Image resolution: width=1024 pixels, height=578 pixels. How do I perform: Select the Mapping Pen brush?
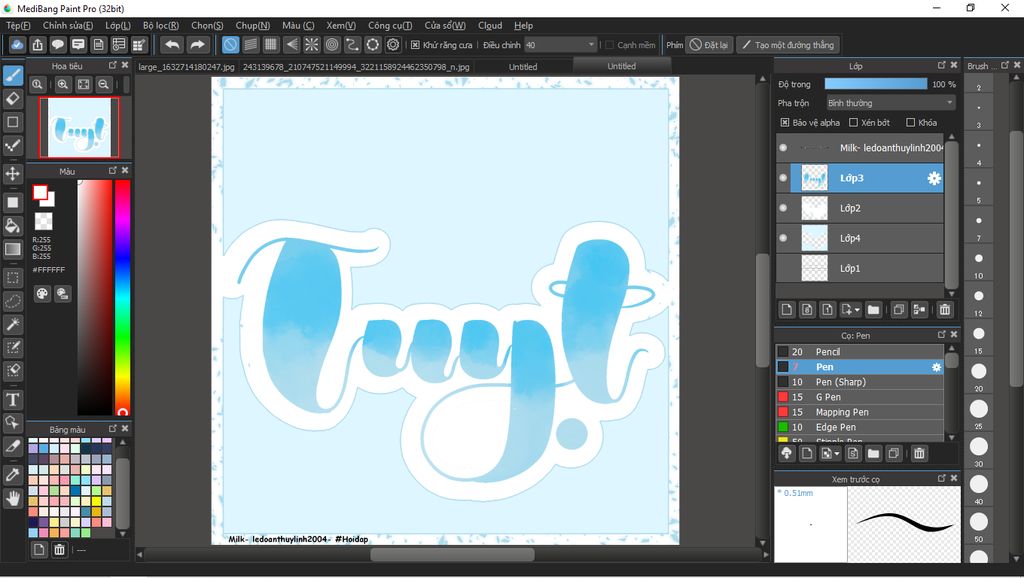[860, 412]
